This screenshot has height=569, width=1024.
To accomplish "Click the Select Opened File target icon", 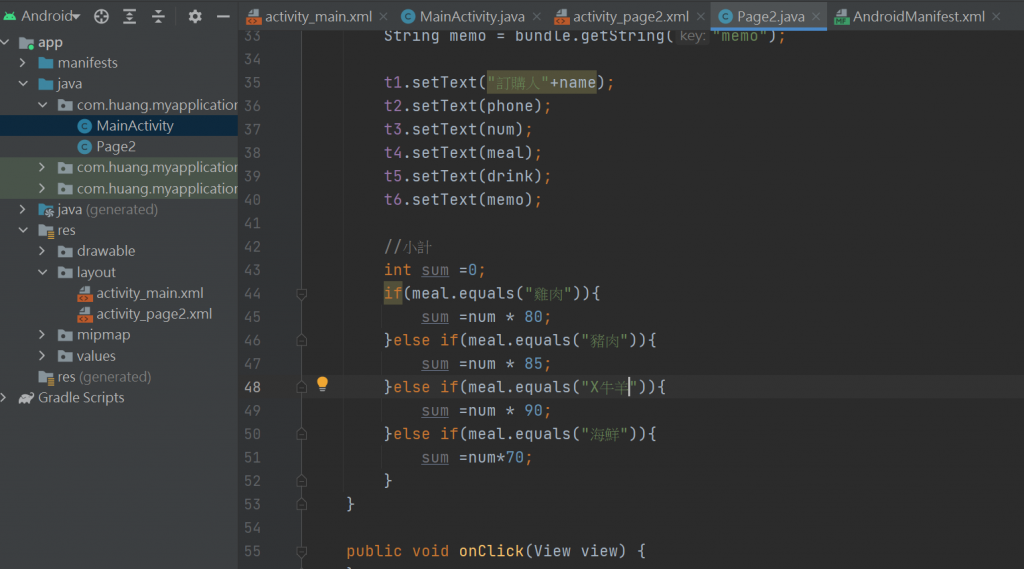I will point(101,16).
